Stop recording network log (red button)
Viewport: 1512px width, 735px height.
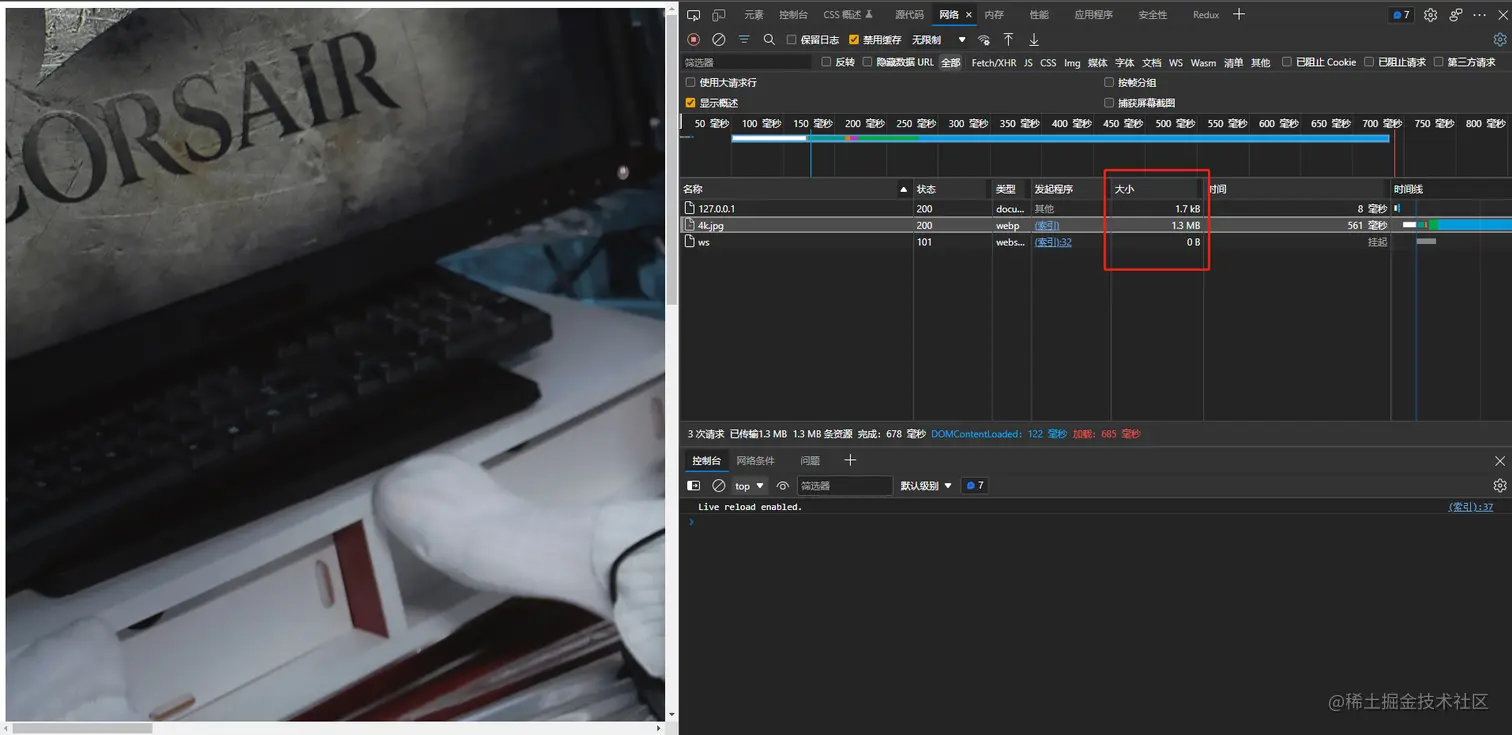pyautogui.click(x=693, y=40)
